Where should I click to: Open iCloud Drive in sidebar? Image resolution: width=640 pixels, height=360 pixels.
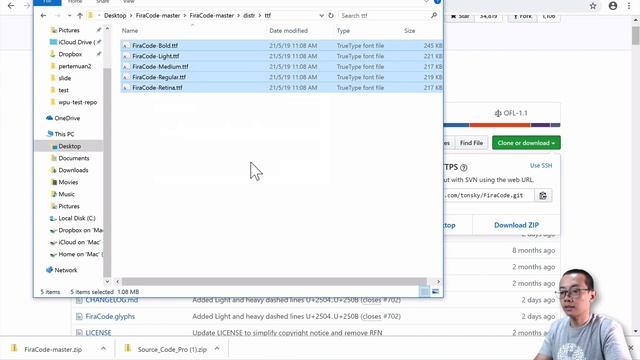pos(76,42)
